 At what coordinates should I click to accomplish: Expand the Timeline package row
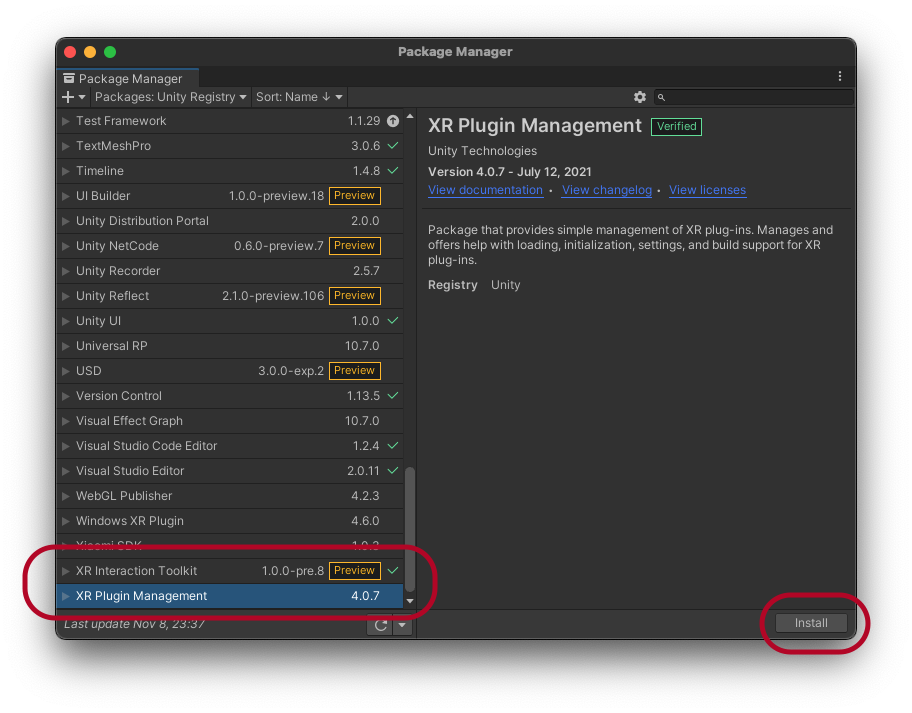tap(66, 171)
